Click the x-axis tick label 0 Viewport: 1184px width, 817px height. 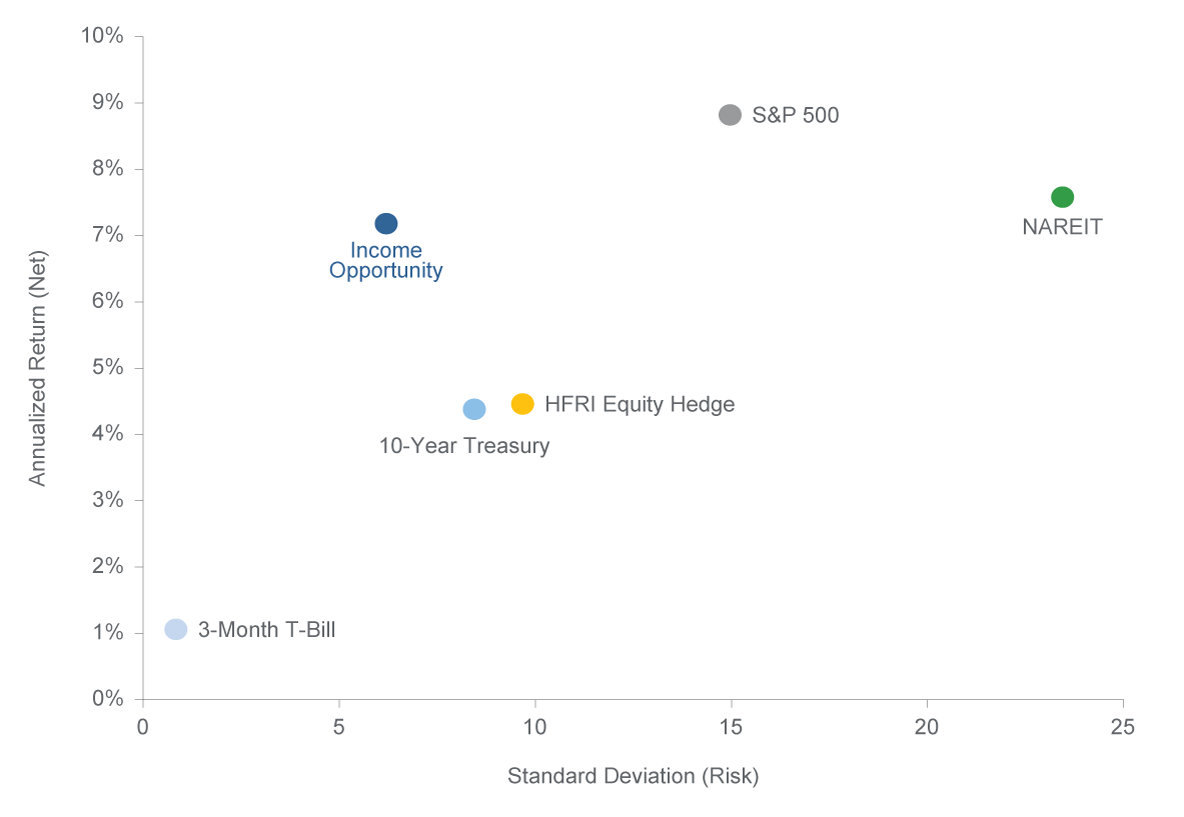pos(143,727)
